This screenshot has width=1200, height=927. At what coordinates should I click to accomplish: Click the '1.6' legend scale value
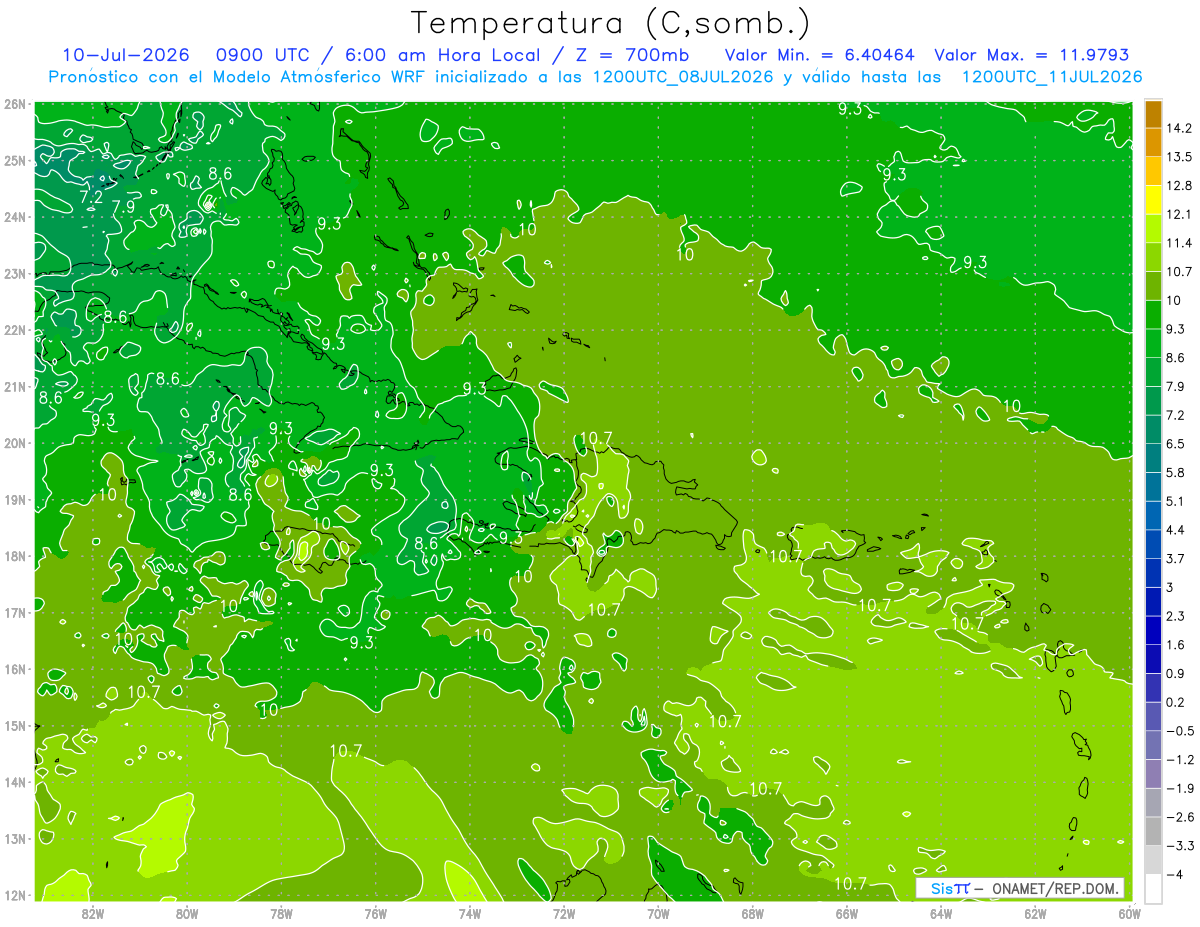click(x=1175, y=645)
